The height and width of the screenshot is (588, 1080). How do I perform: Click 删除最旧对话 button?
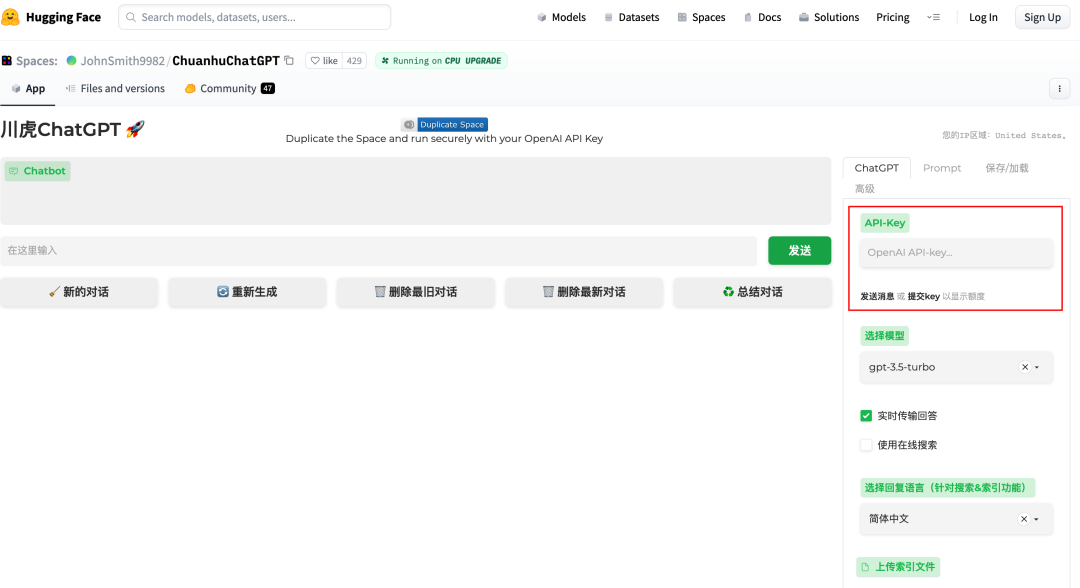pos(415,292)
